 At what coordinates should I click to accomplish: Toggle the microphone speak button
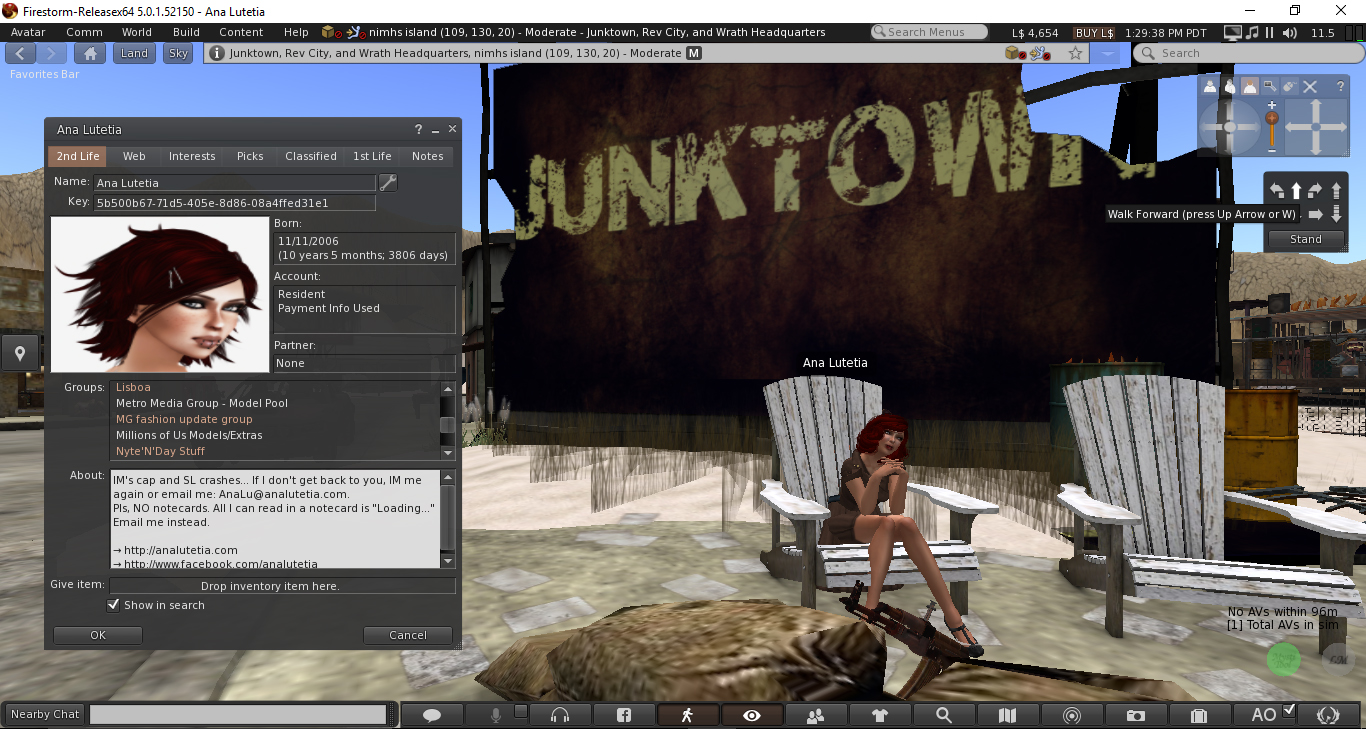coord(495,715)
